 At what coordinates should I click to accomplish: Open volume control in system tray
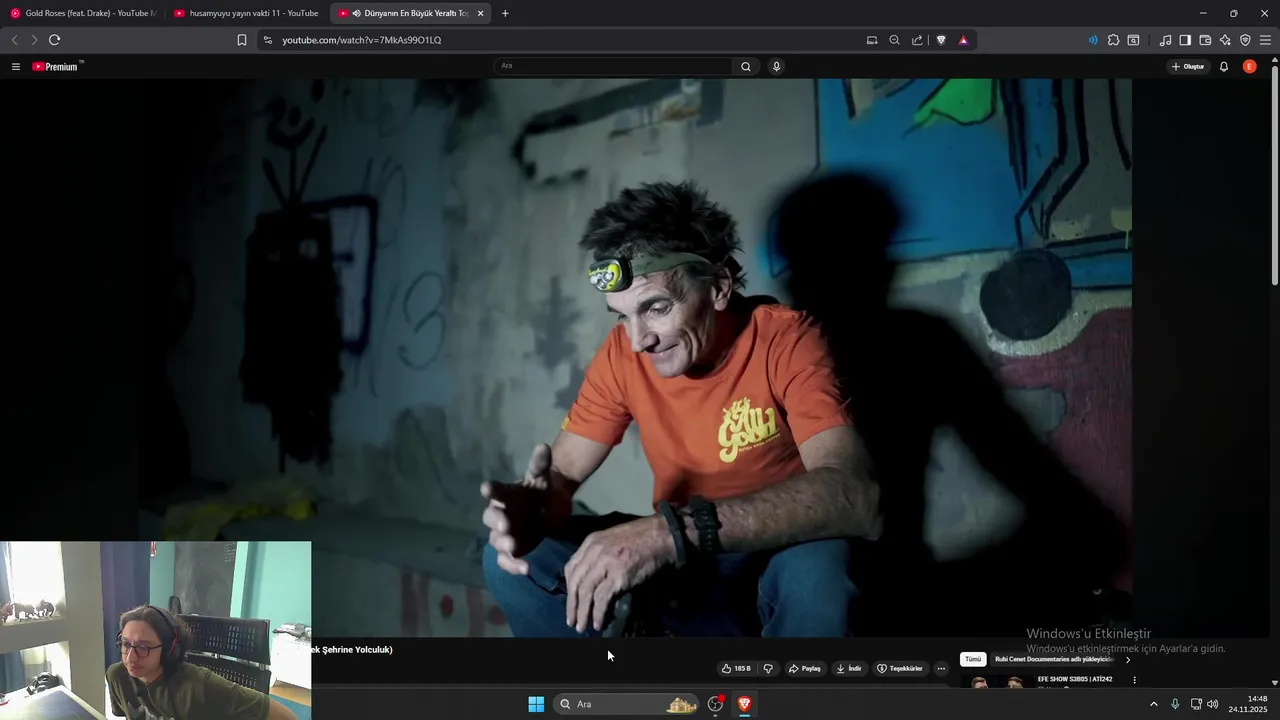pyautogui.click(x=1213, y=704)
